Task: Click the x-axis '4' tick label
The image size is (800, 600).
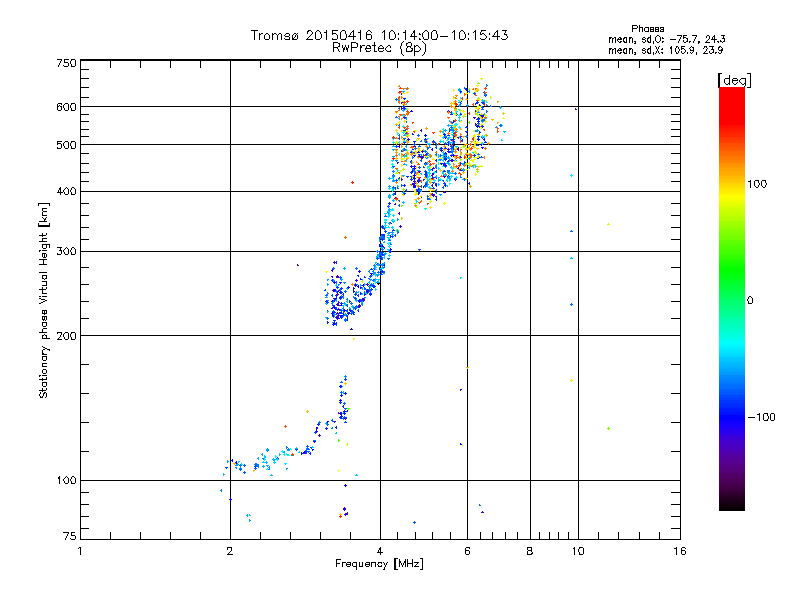Action: point(380,551)
